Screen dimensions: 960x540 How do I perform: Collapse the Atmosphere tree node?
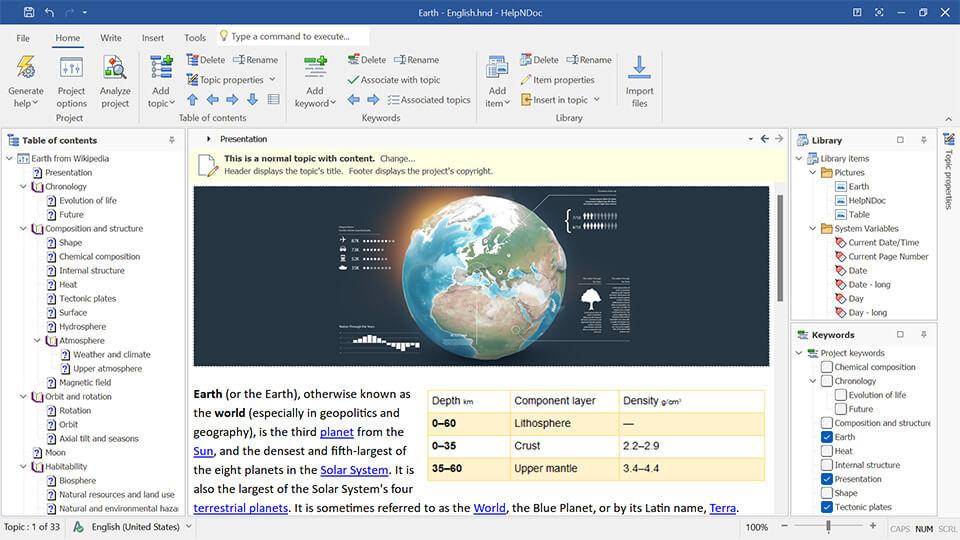coord(37,341)
